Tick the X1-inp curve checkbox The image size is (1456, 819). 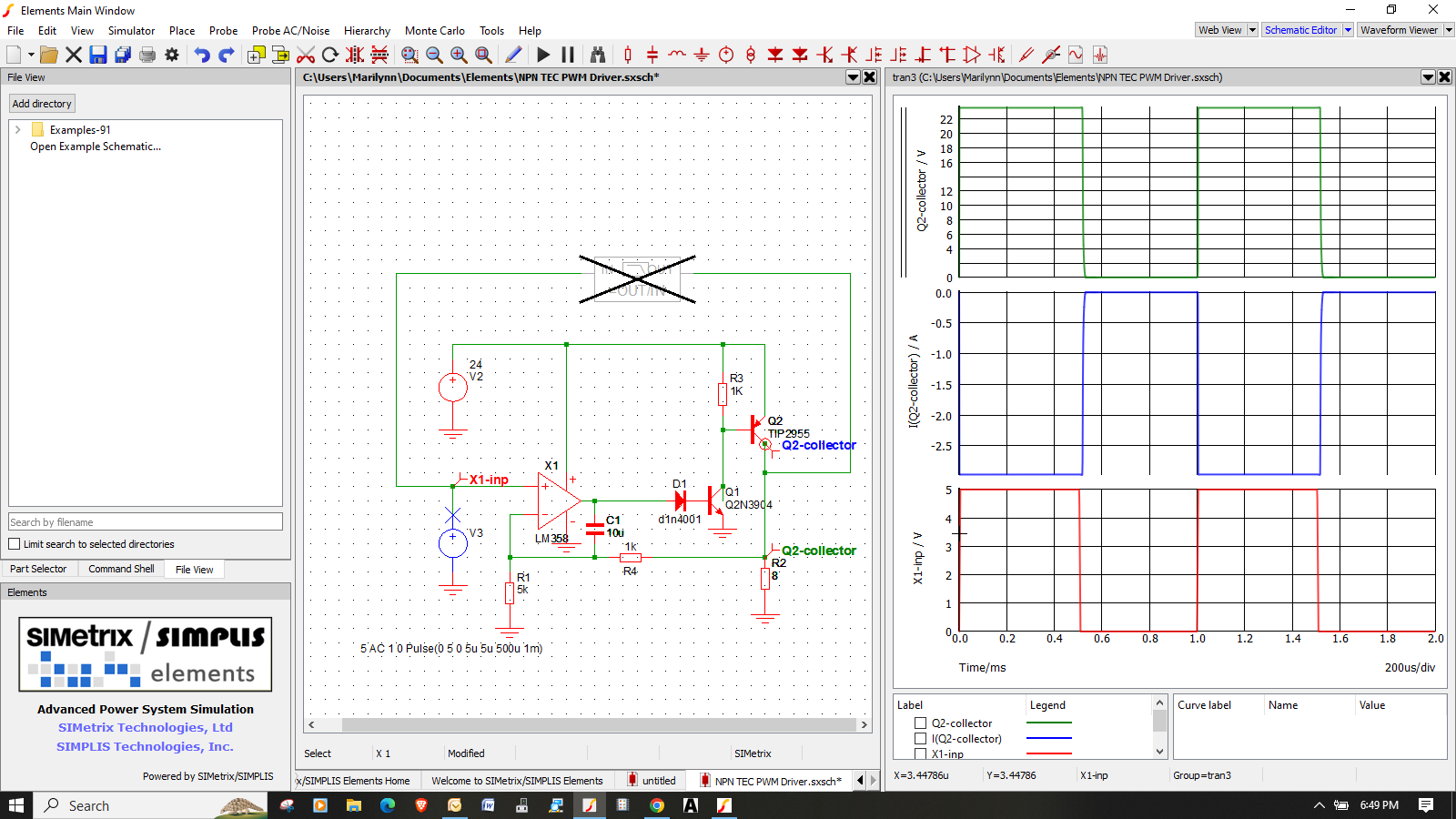pos(920,753)
